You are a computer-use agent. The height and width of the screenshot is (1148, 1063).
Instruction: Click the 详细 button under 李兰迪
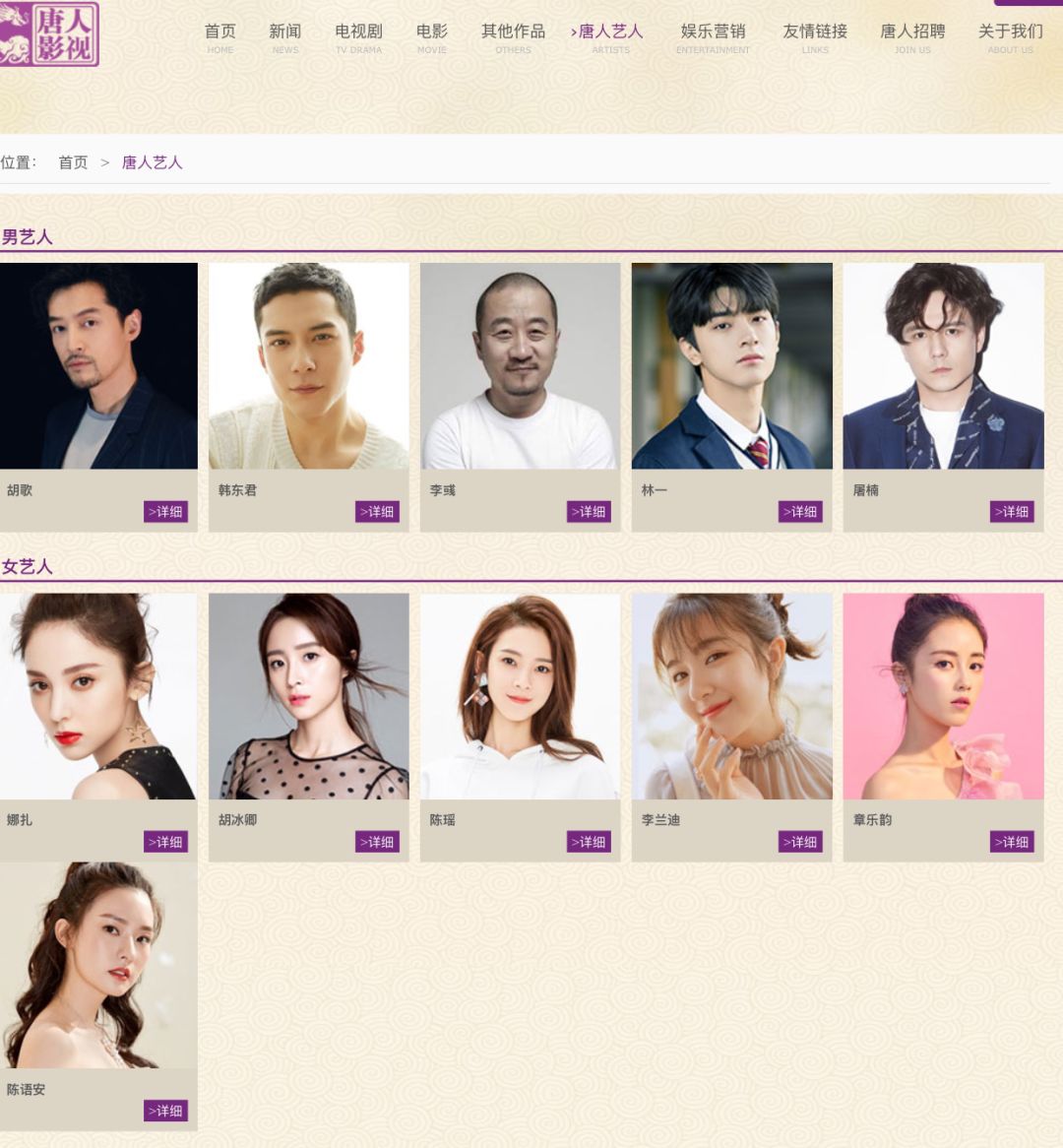click(800, 842)
